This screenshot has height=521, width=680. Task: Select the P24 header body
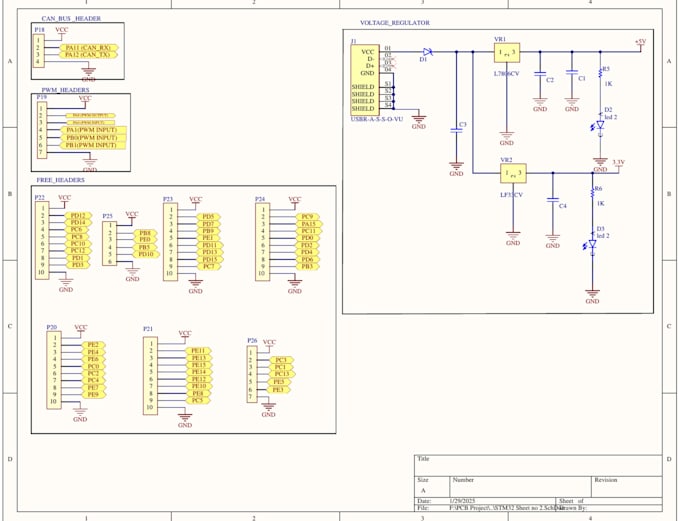coord(262,242)
